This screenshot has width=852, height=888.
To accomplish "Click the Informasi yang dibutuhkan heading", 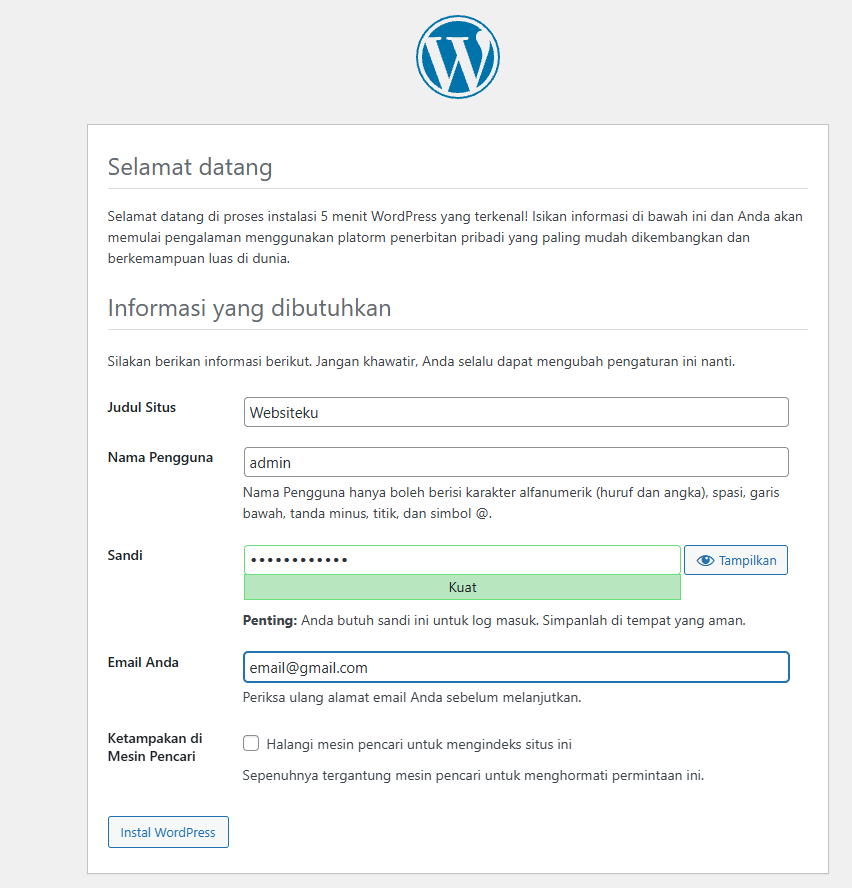I will click(249, 308).
